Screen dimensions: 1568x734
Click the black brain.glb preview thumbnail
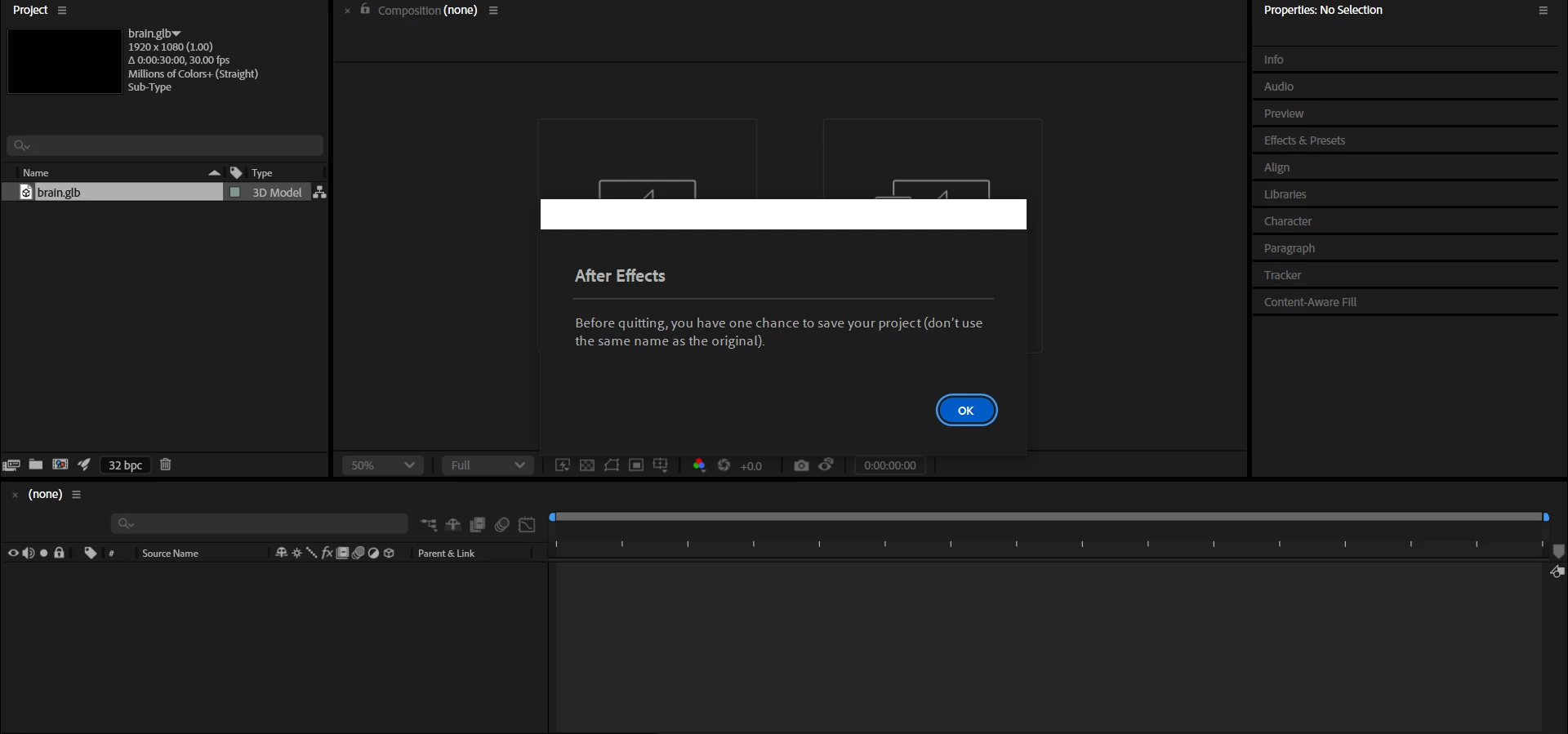click(x=65, y=61)
